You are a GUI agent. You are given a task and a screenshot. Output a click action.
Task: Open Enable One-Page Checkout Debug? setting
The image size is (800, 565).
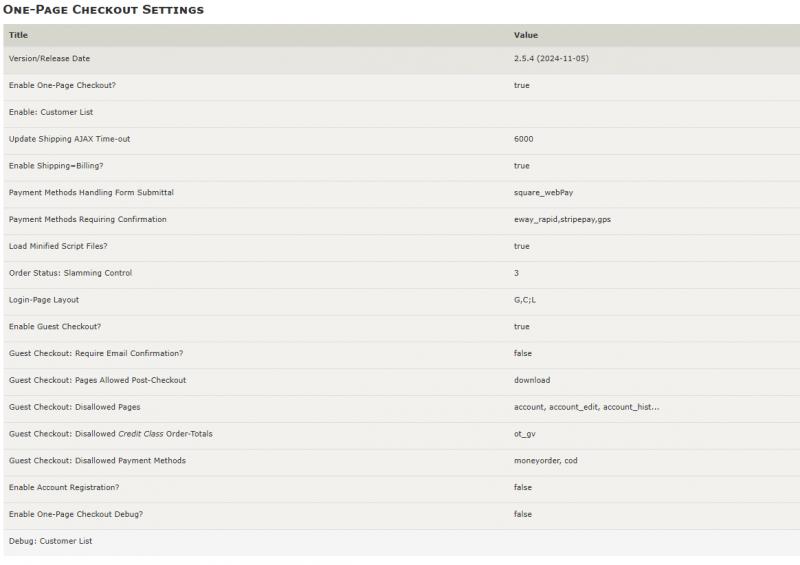402,514
